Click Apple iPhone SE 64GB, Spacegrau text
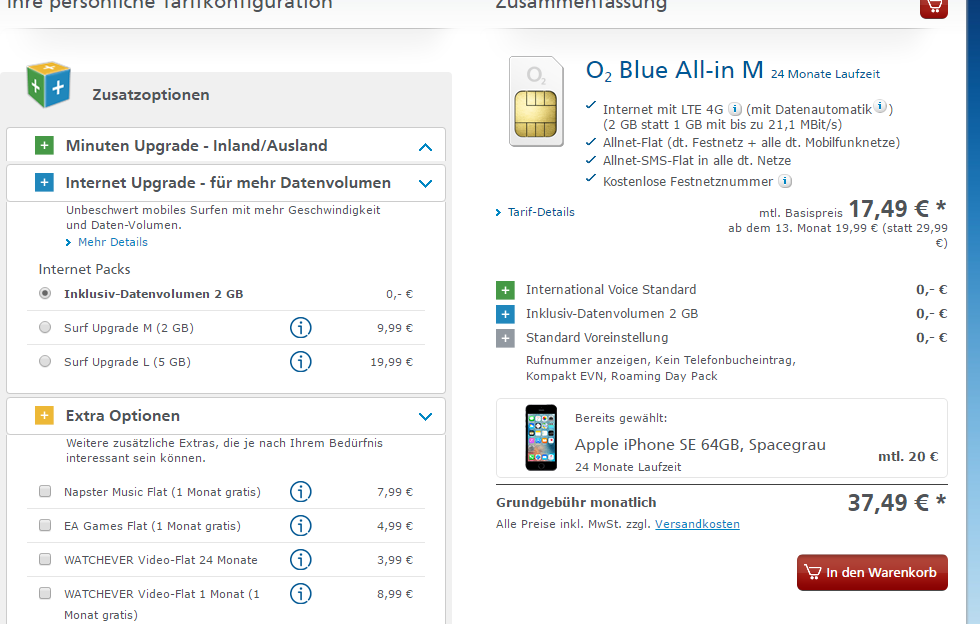Screen dimensions: 980x624 pyautogui.click(x=700, y=445)
